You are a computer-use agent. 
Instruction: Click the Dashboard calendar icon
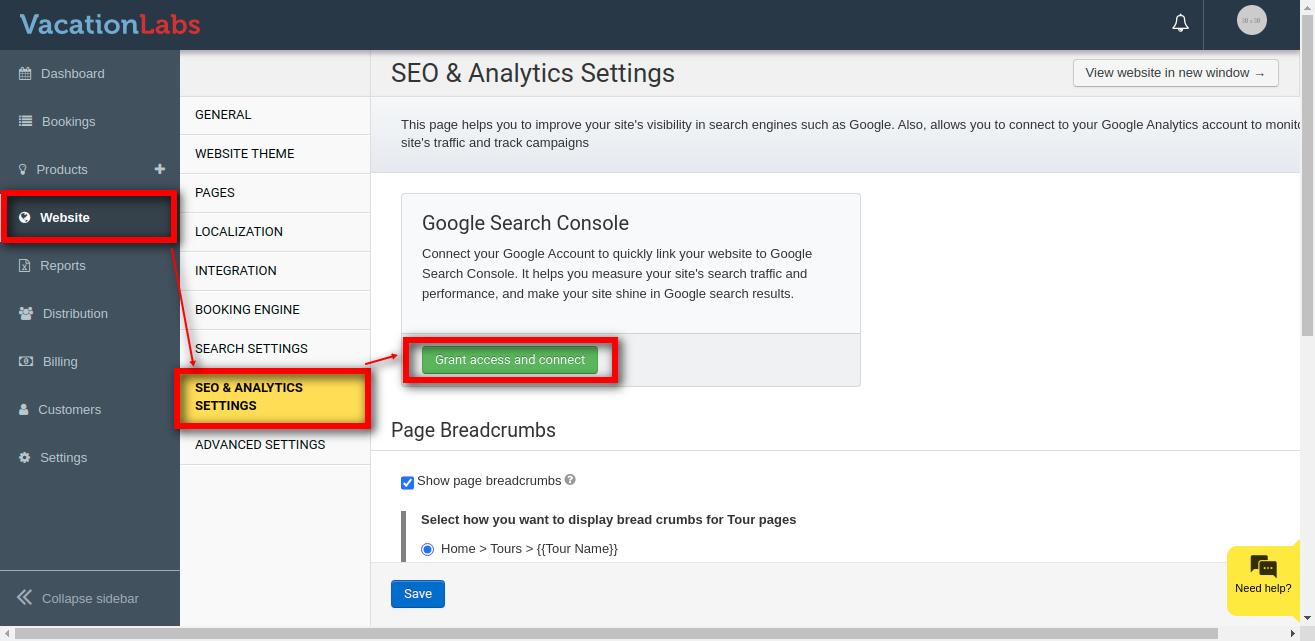point(25,73)
